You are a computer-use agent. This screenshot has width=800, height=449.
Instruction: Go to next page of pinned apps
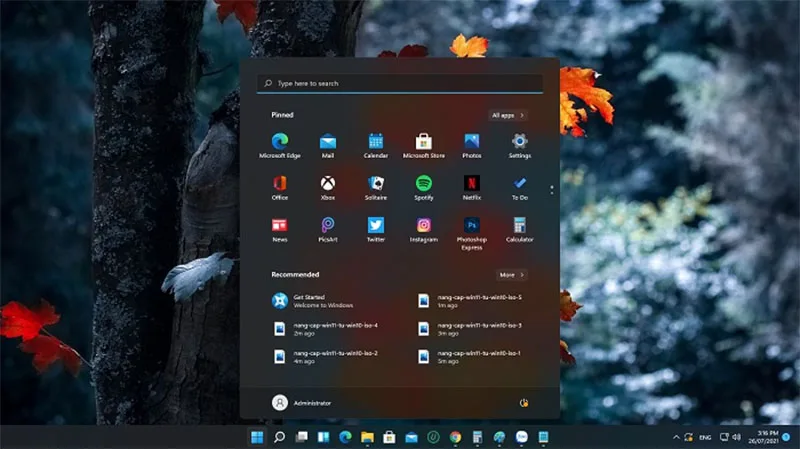tap(552, 193)
